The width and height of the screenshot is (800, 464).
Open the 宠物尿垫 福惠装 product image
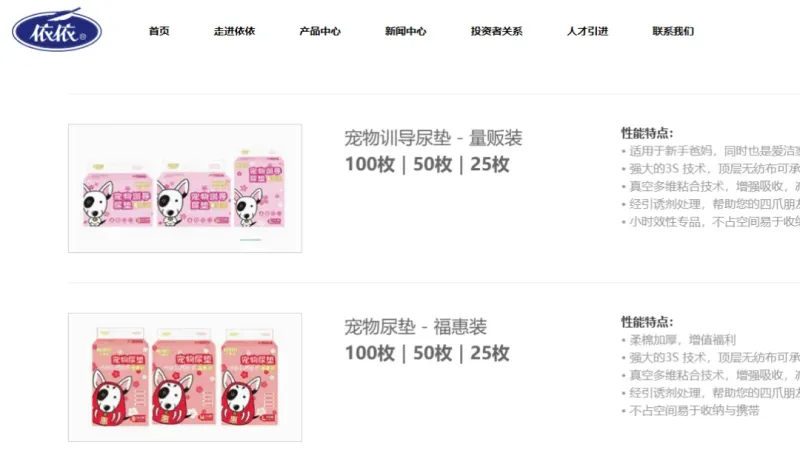click(185, 377)
